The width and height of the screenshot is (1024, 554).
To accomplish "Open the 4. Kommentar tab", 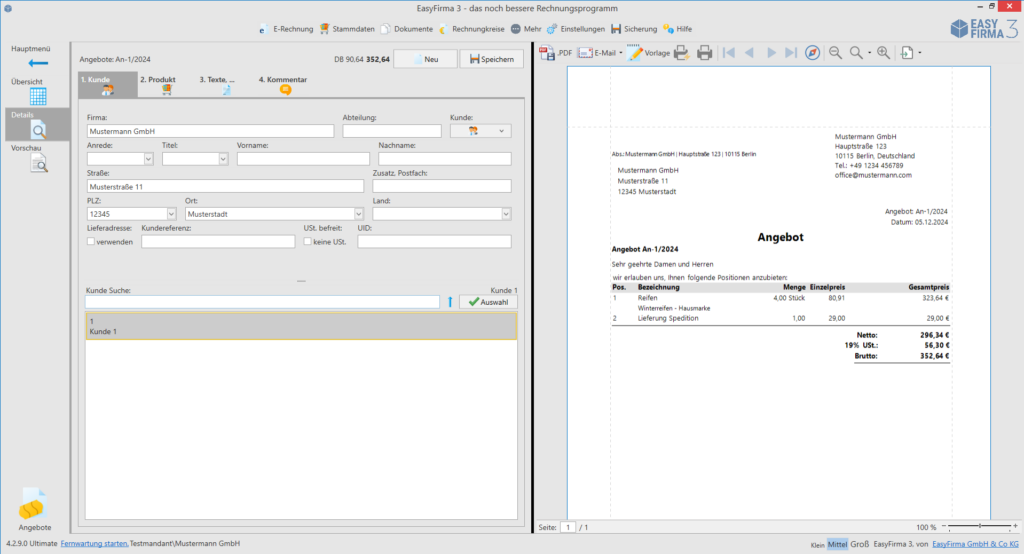I will click(283, 85).
